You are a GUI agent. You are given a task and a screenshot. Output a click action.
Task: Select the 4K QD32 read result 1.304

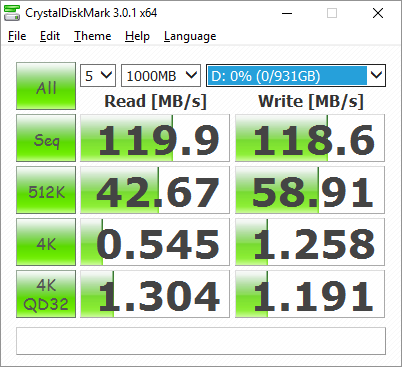155,294
